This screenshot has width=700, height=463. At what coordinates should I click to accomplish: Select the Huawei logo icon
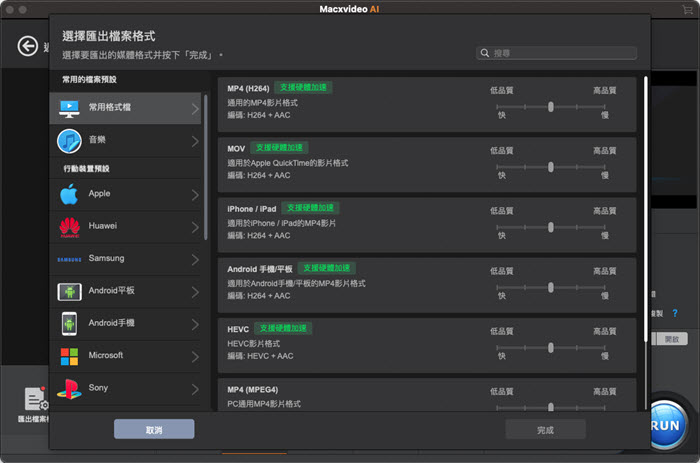(x=70, y=227)
